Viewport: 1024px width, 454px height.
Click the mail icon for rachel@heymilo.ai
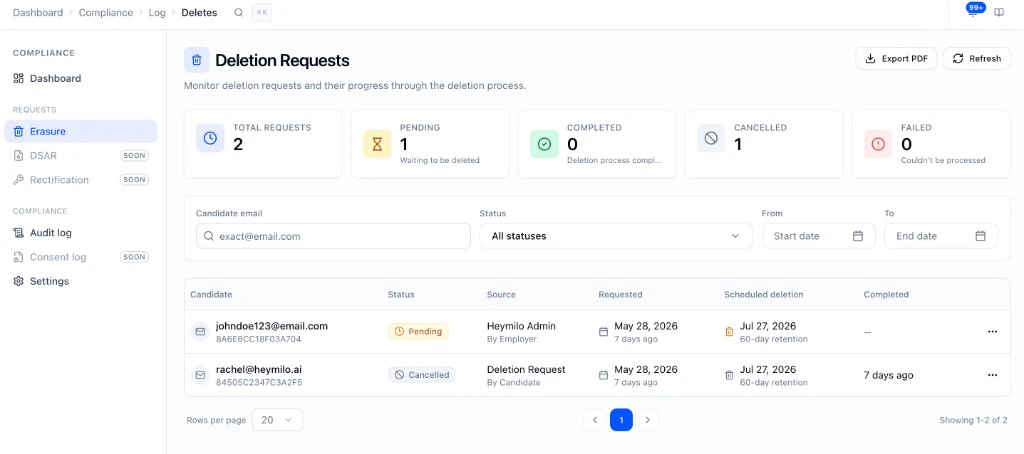point(199,376)
